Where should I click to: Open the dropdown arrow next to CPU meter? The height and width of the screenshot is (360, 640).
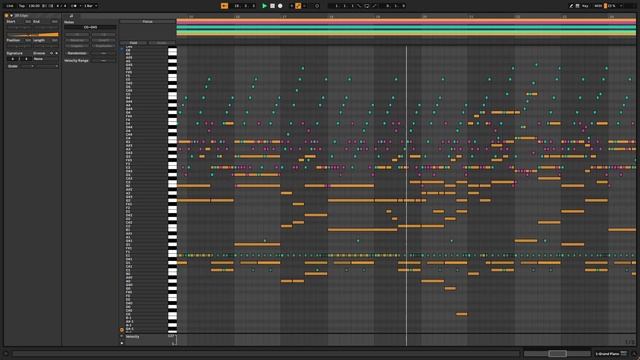pos(621,6)
